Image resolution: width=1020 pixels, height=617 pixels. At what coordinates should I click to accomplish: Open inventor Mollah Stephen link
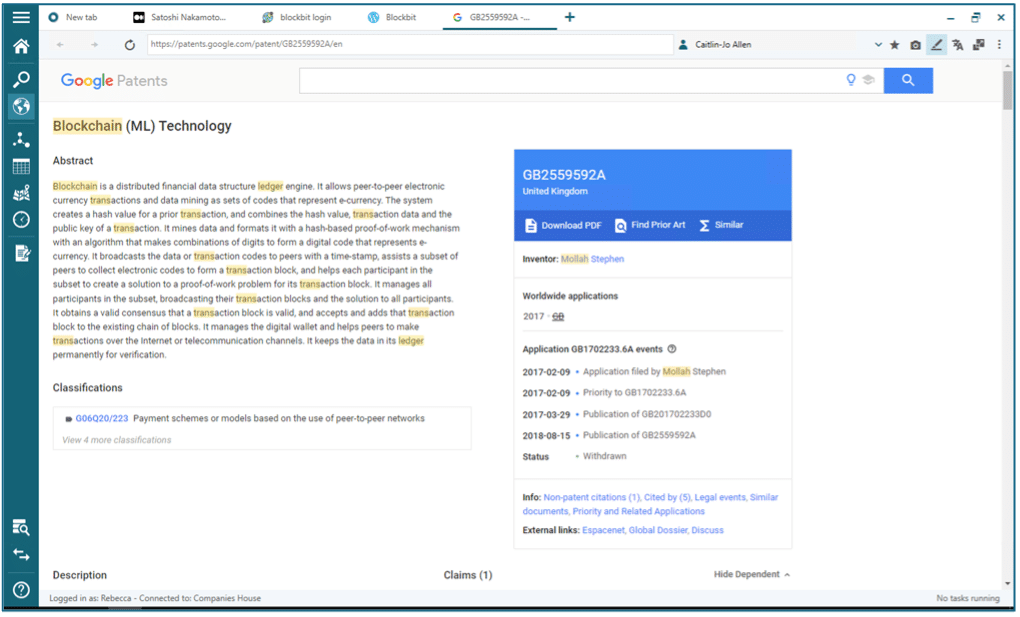click(593, 259)
